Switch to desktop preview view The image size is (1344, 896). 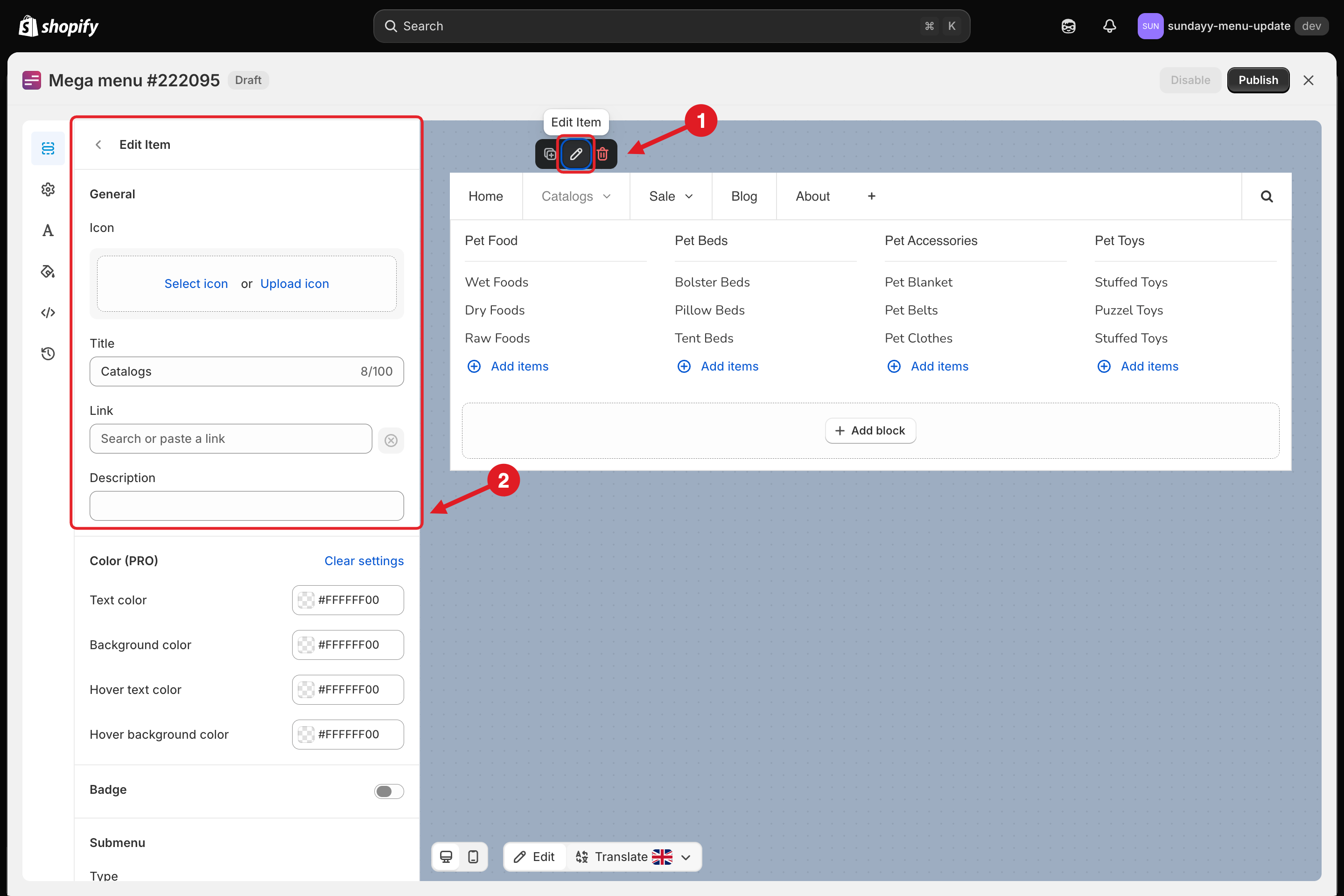(446, 857)
